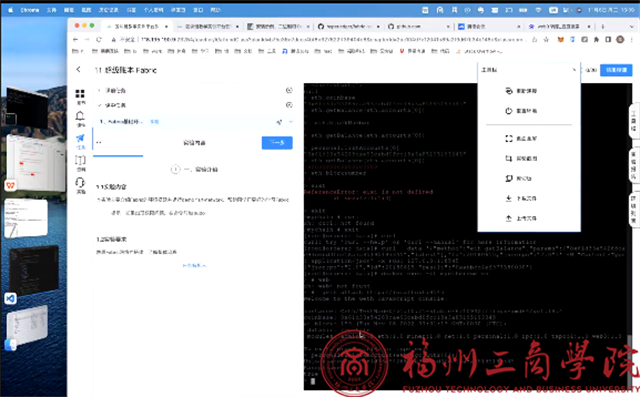Click the blue collapse link below the requirements text

(x=194, y=265)
